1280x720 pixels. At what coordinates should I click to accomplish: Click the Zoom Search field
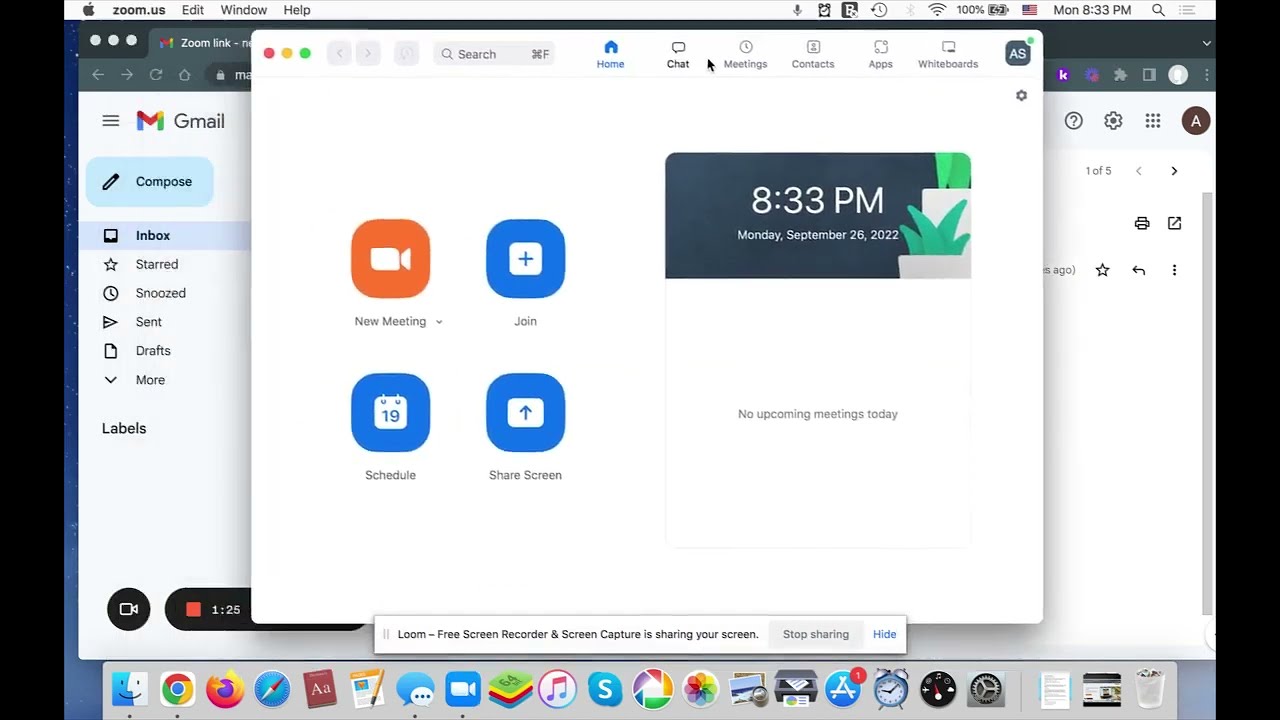tap(494, 54)
